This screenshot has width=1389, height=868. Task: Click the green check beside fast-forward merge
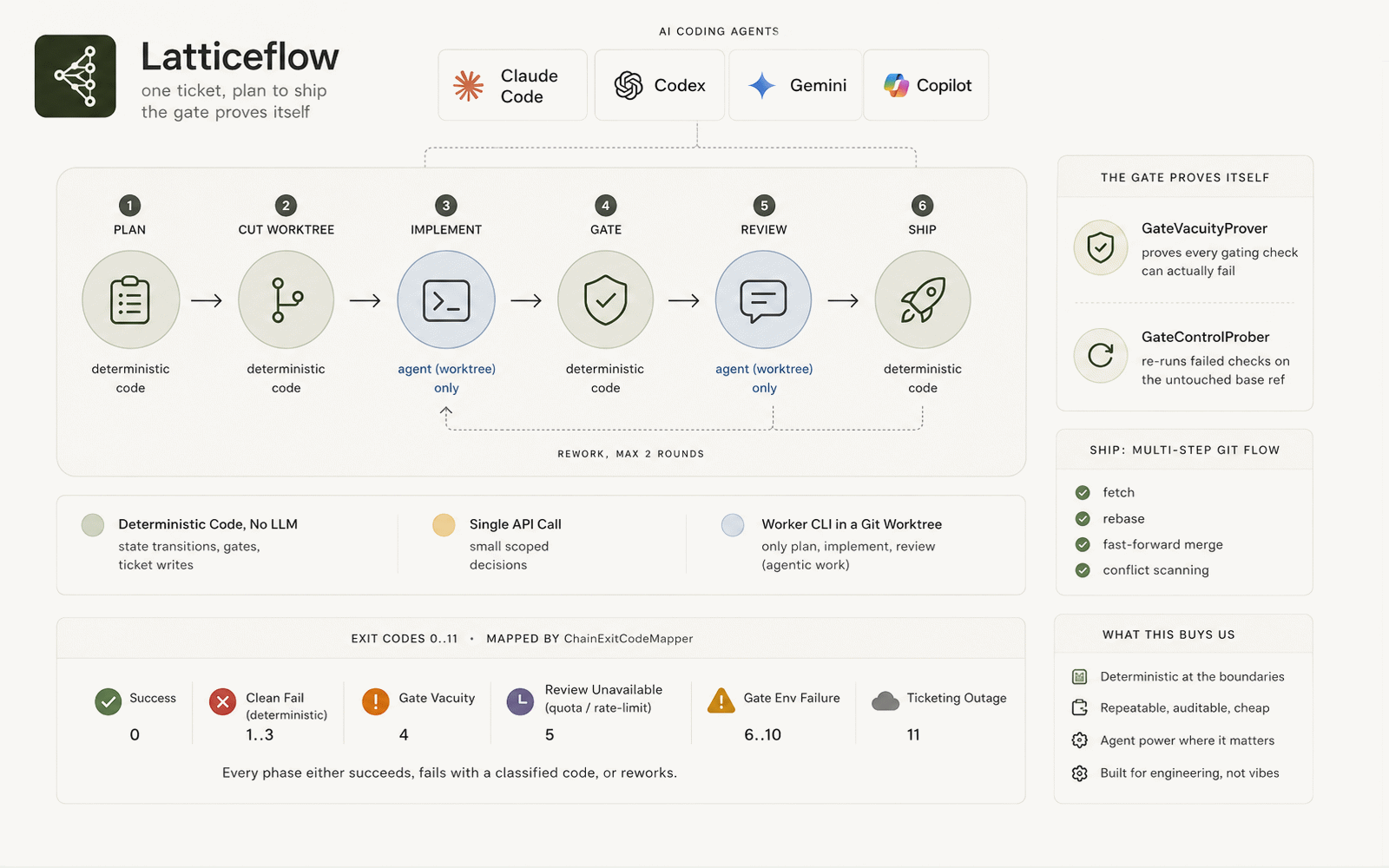point(1083,545)
